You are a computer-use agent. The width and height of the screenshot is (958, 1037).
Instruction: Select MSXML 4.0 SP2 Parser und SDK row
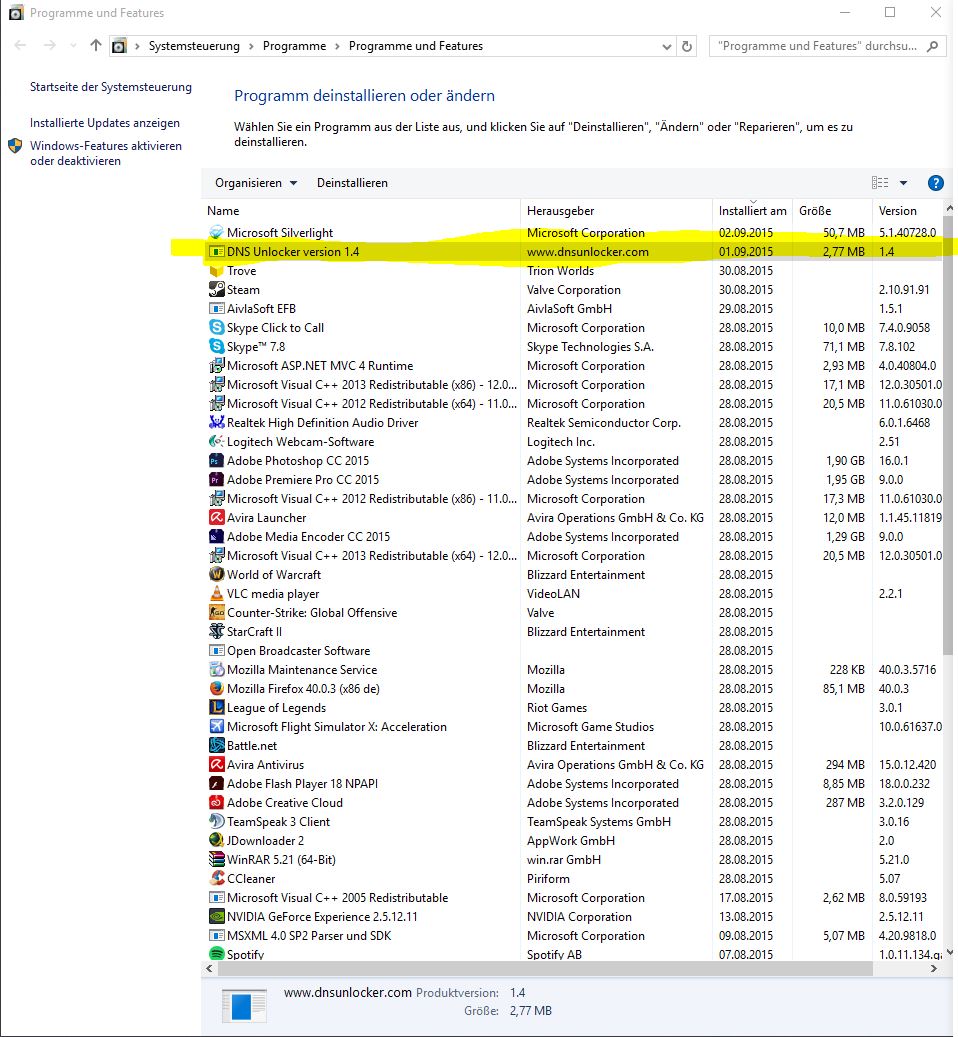coord(573,936)
